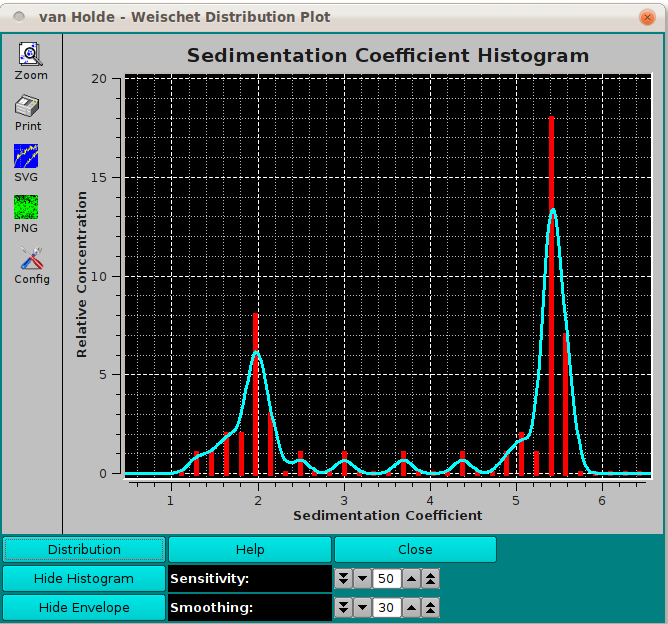Save the plot as PNG

click(x=26, y=208)
